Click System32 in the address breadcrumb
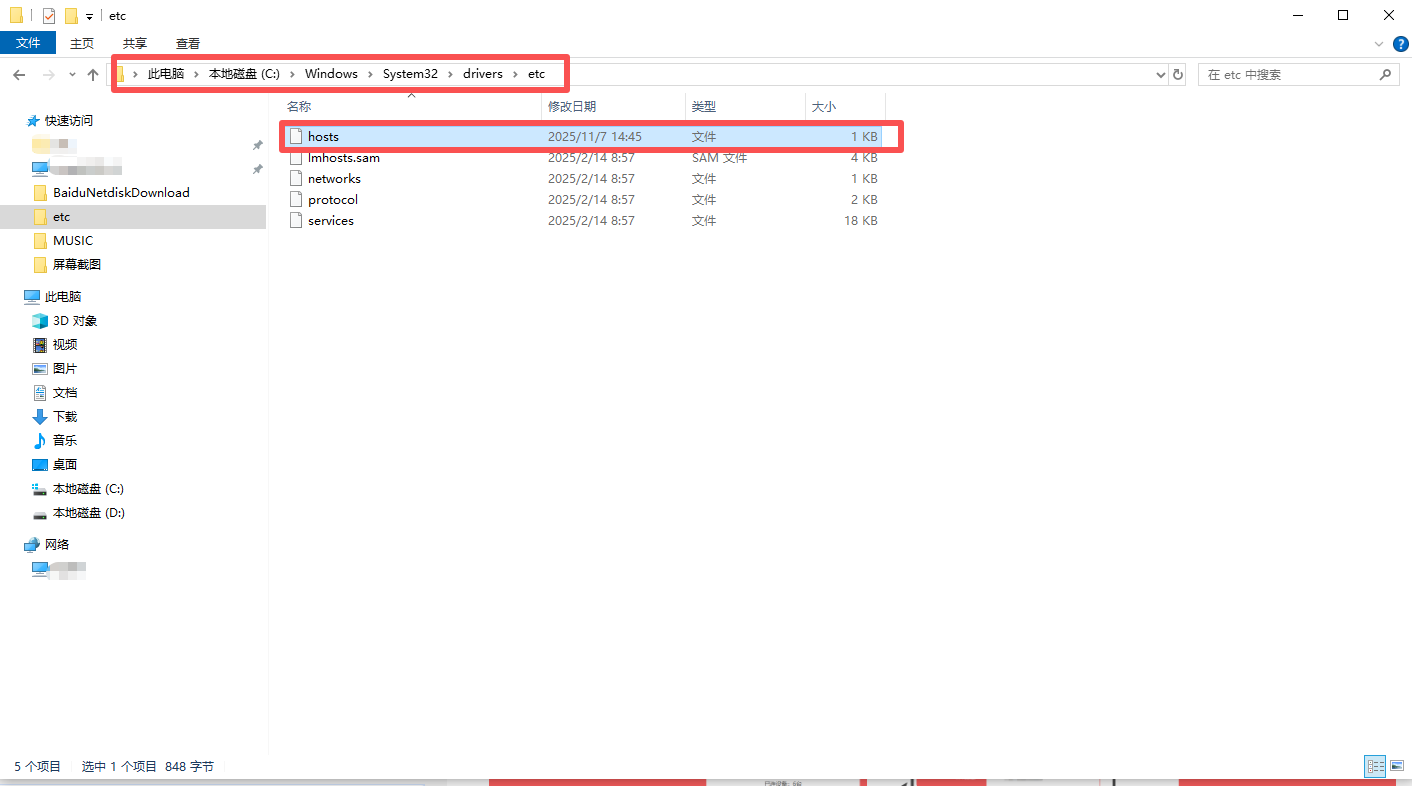Viewport: 1412px width, 786px height. click(410, 74)
